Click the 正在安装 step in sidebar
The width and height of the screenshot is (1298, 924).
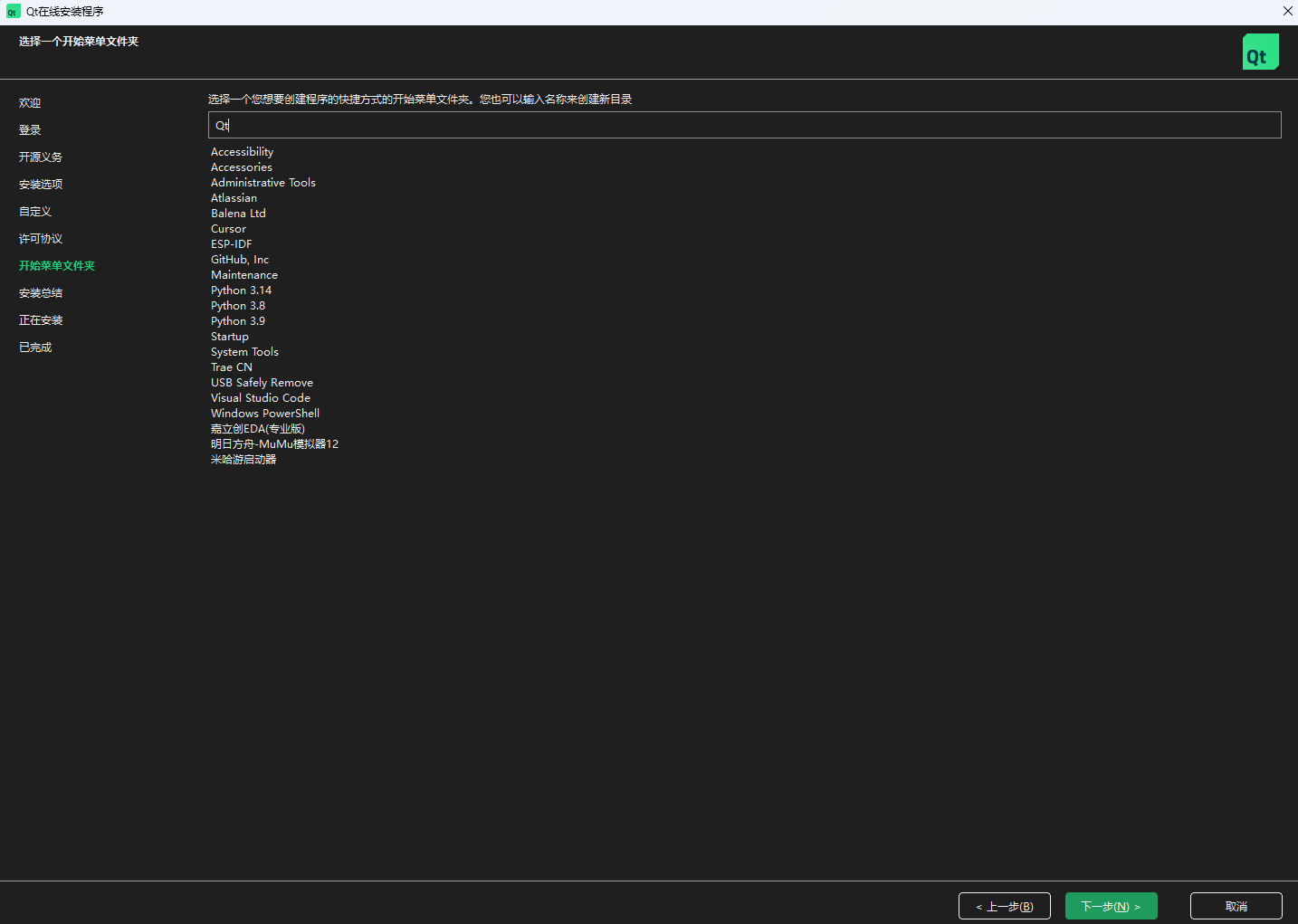41,320
